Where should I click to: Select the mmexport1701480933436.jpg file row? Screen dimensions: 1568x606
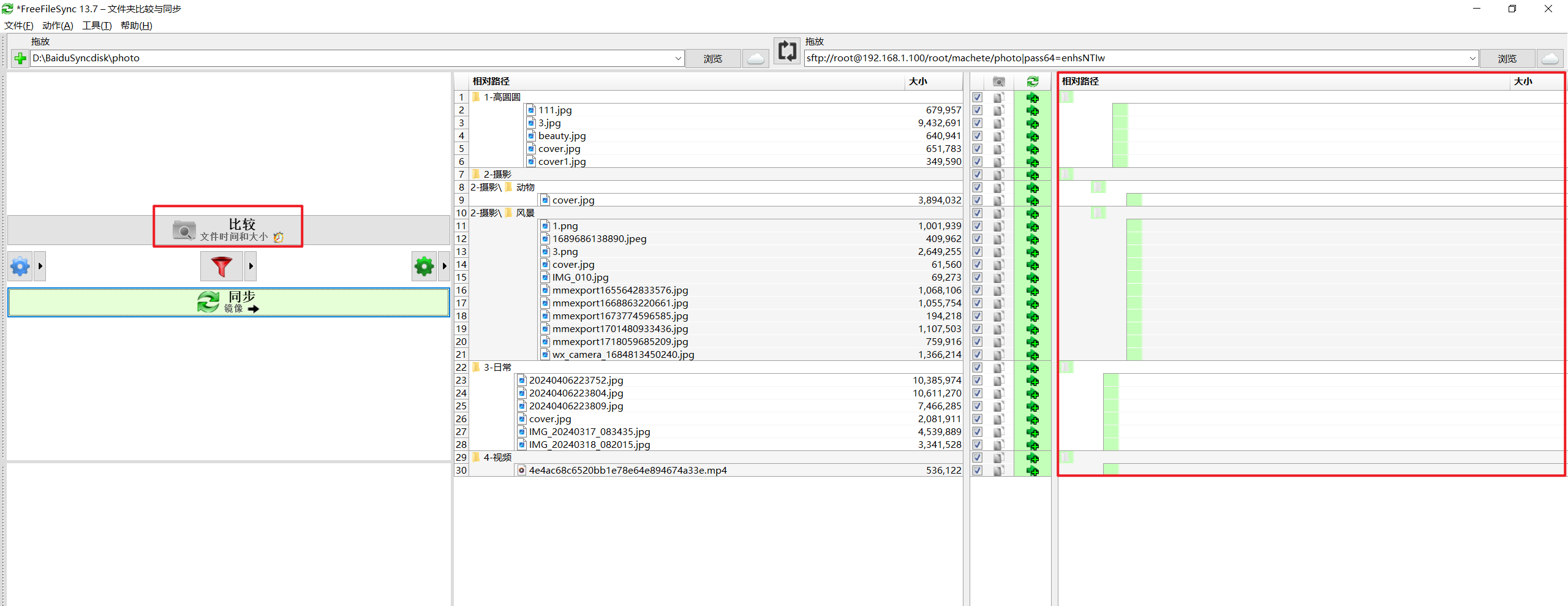click(715, 329)
